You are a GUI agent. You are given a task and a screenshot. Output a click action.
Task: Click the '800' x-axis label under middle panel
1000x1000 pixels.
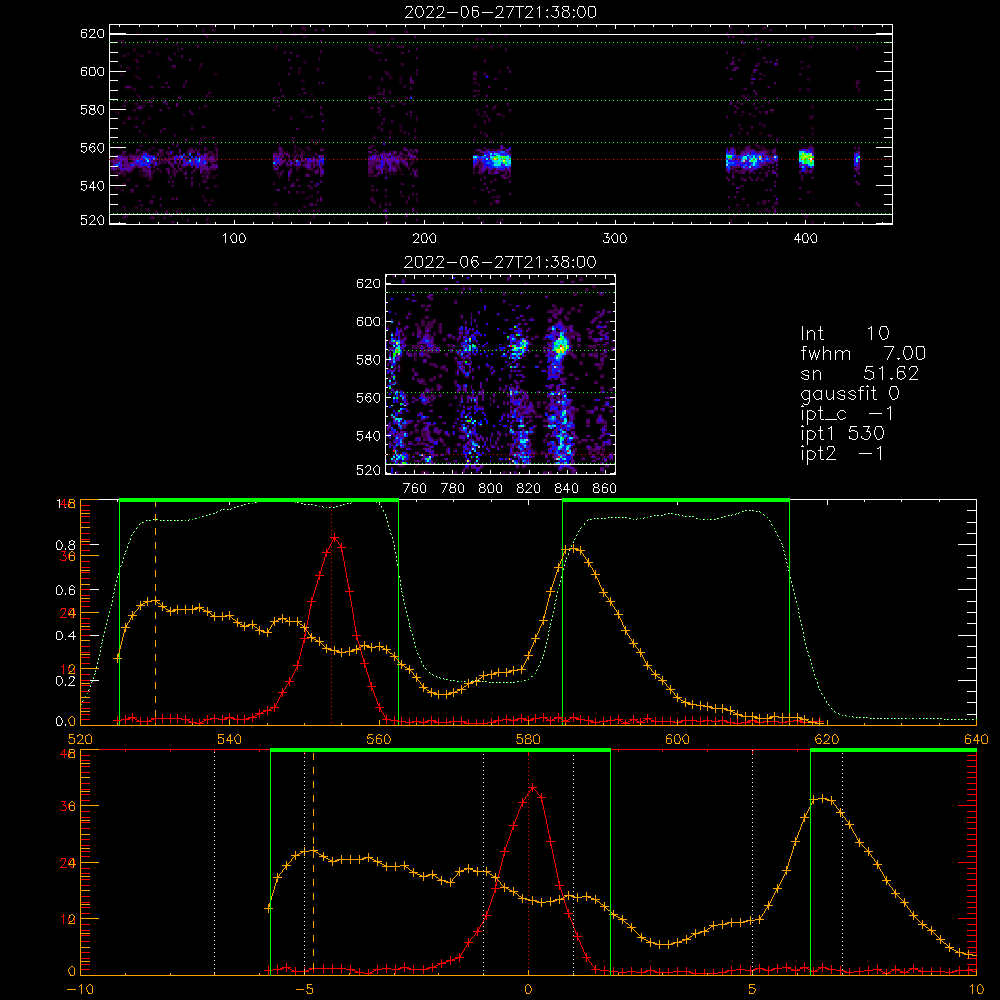(490, 489)
